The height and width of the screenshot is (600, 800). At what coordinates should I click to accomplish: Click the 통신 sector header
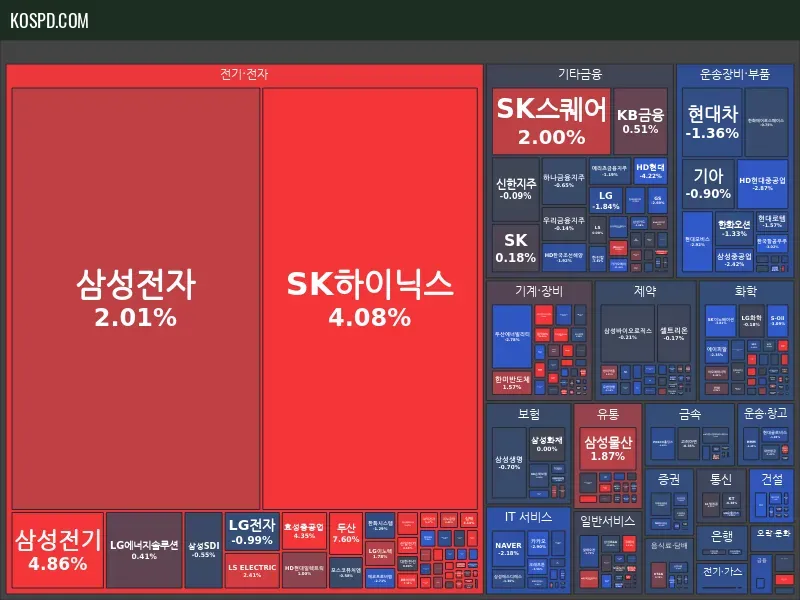(x=721, y=479)
